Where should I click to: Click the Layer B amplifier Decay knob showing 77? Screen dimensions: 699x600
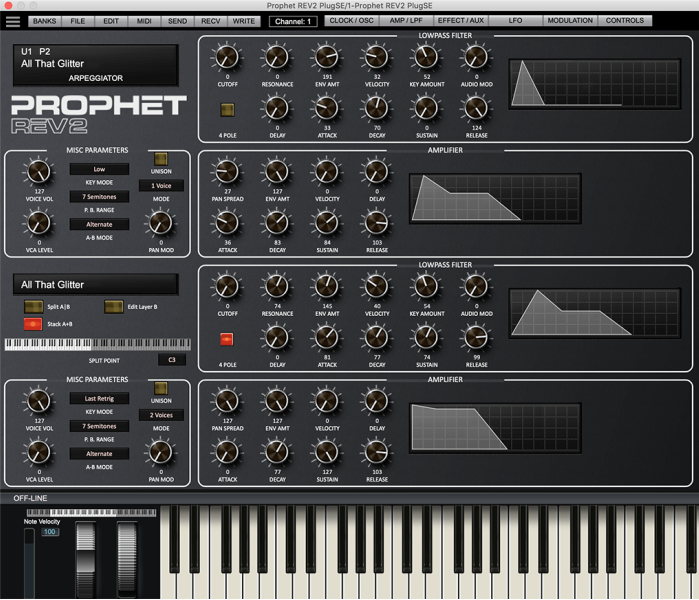(x=277, y=452)
